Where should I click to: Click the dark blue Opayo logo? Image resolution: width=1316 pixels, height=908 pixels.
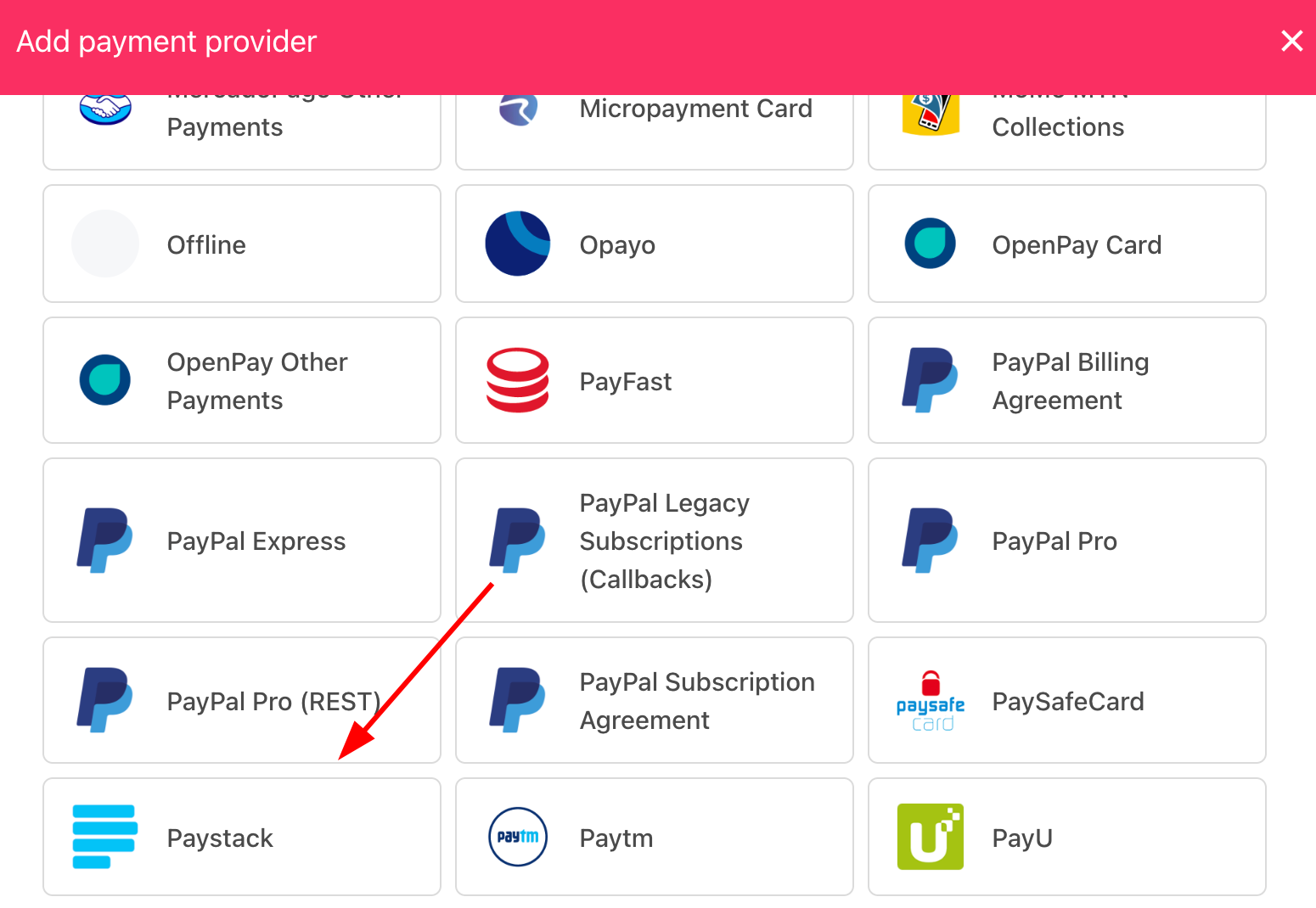[518, 244]
